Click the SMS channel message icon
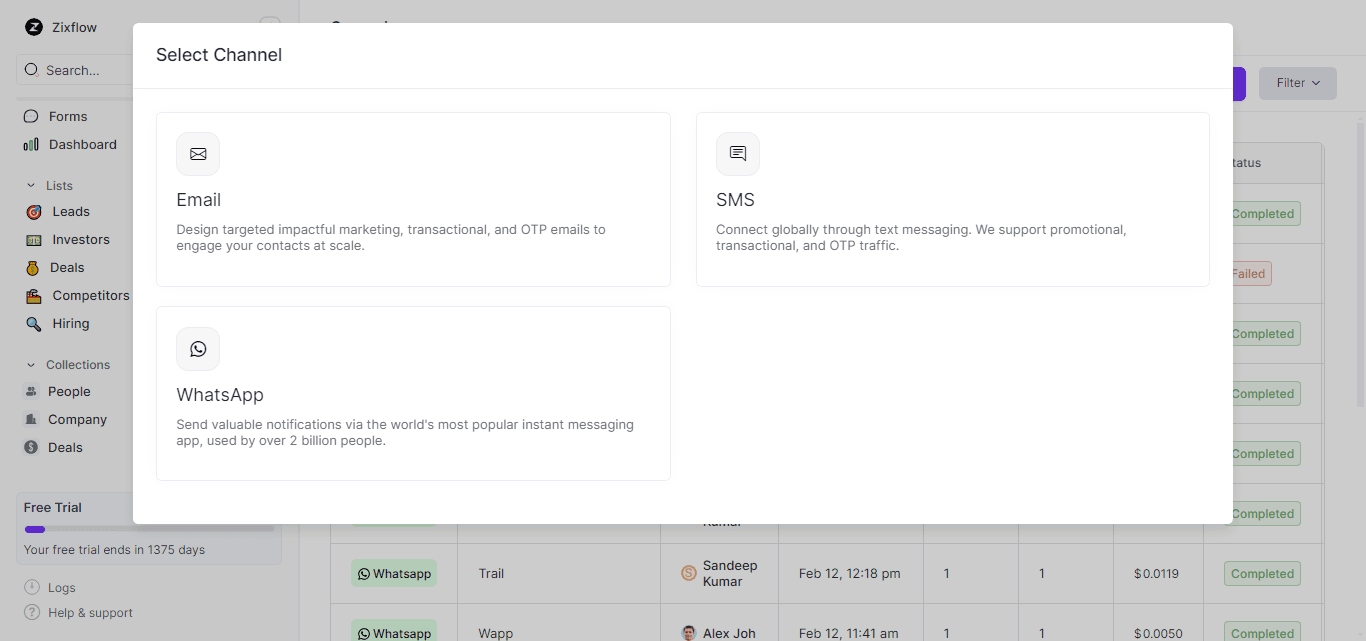 (737, 154)
